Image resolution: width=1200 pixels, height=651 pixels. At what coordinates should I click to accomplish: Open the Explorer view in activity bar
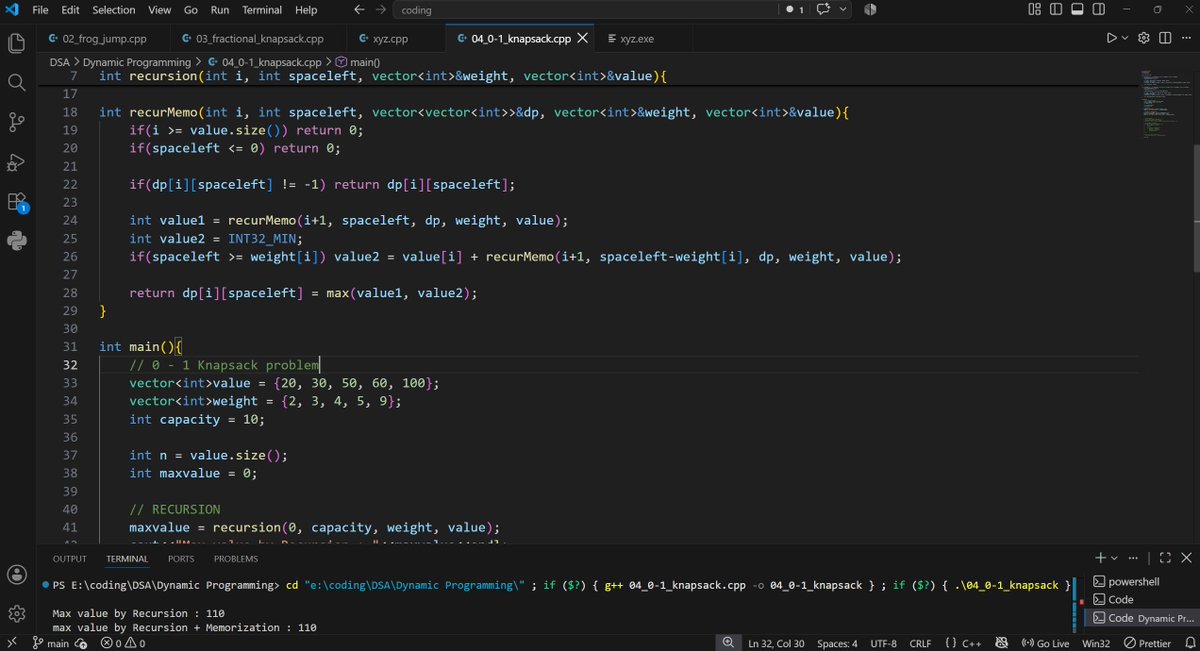[x=17, y=44]
